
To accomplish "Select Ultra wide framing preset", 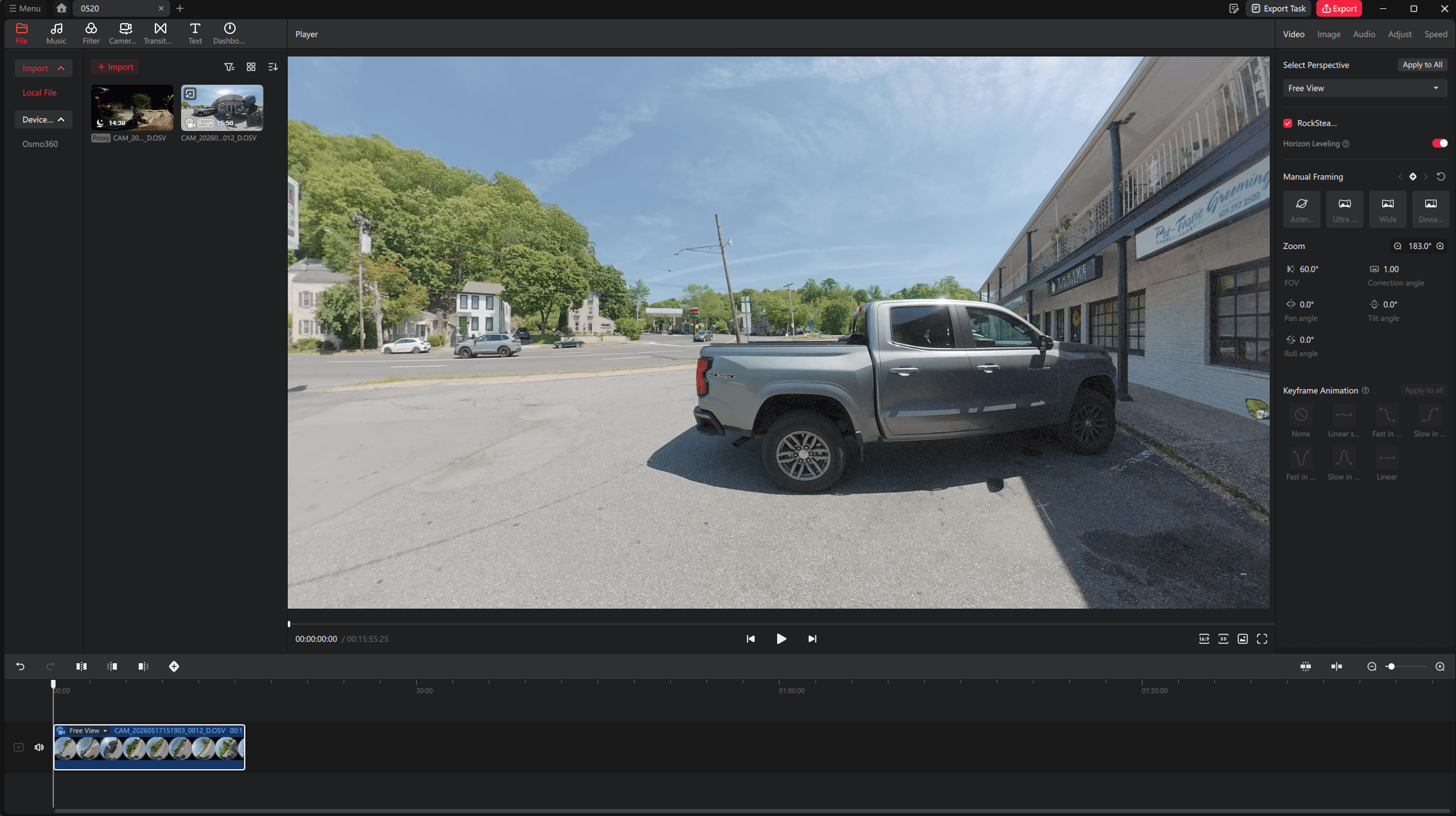I will click(x=1345, y=209).
